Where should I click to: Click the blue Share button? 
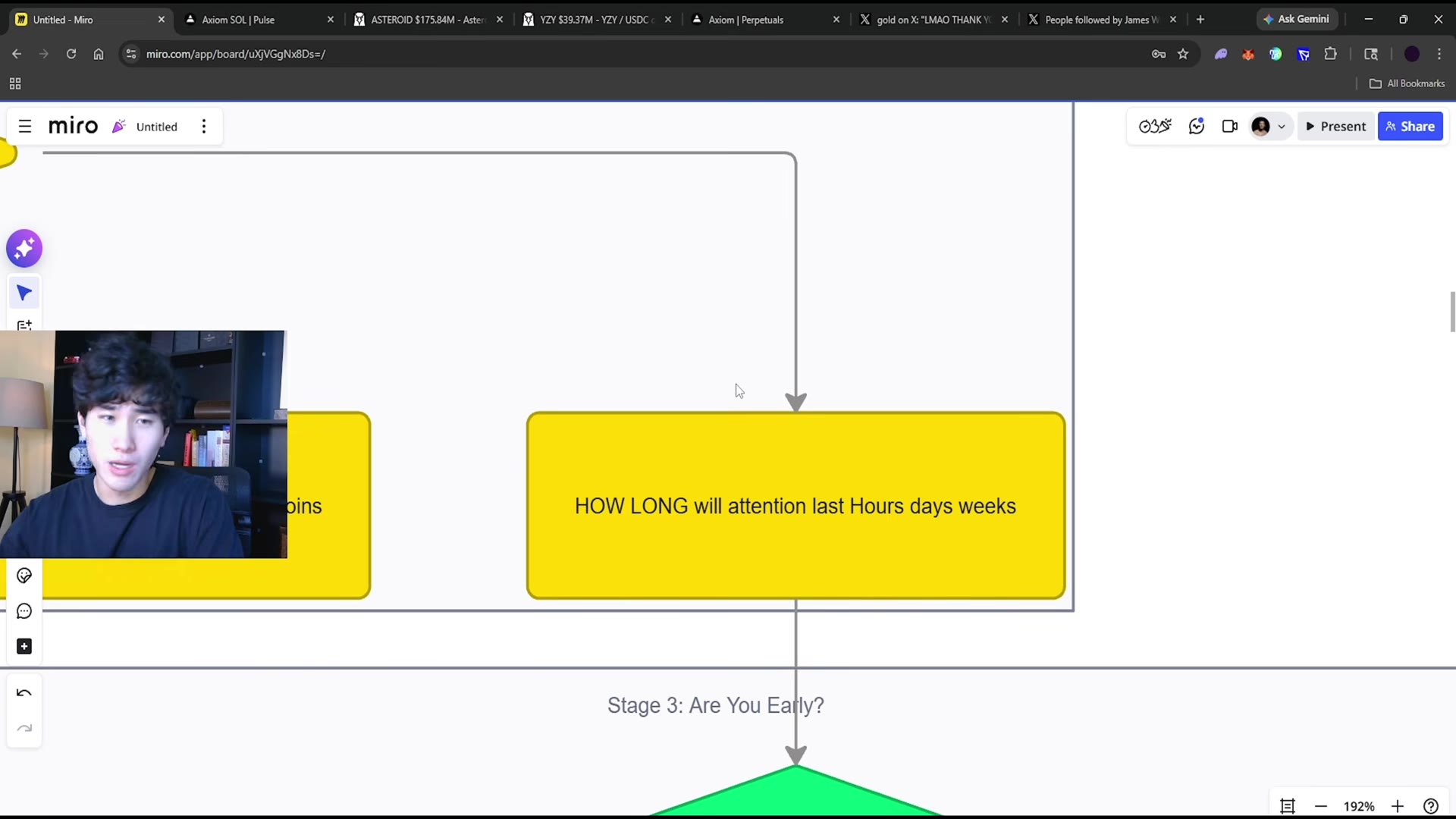pos(1410,127)
